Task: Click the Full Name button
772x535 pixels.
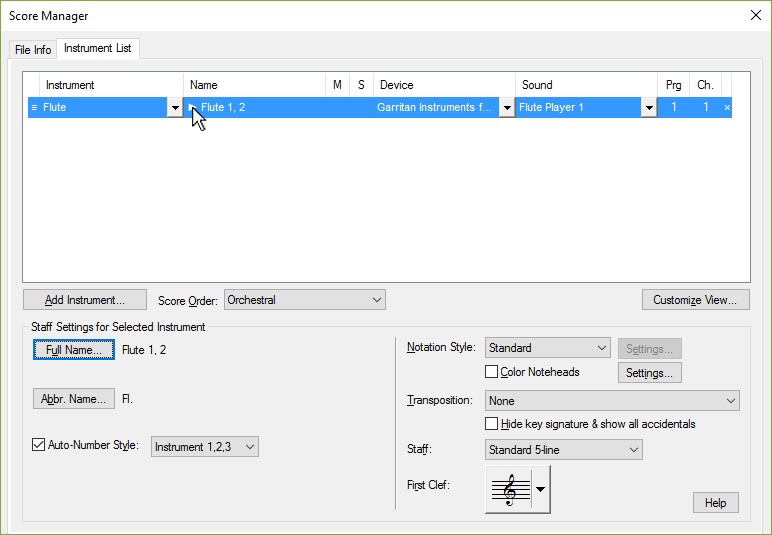Action: [74, 350]
